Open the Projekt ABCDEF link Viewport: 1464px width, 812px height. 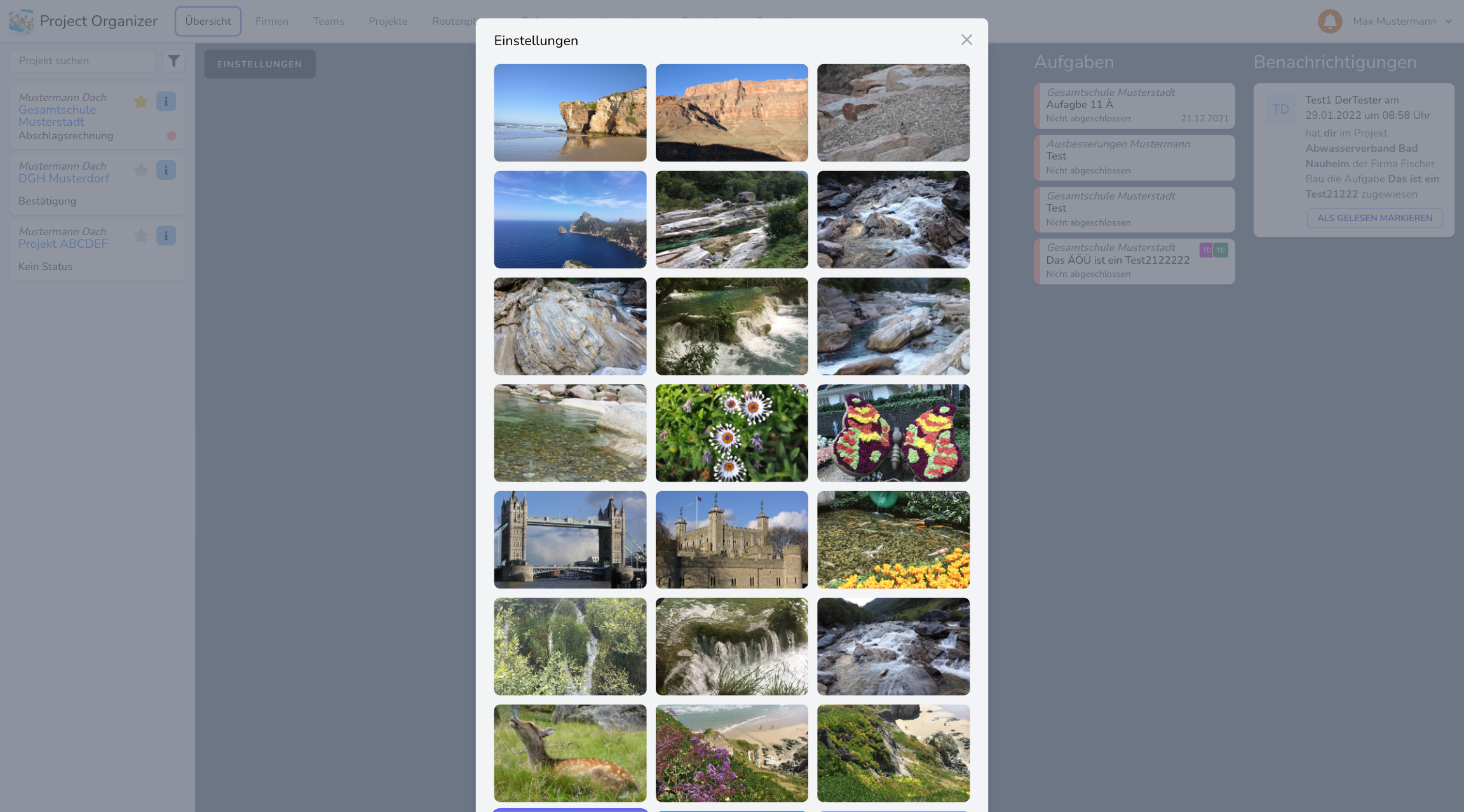tap(63, 244)
